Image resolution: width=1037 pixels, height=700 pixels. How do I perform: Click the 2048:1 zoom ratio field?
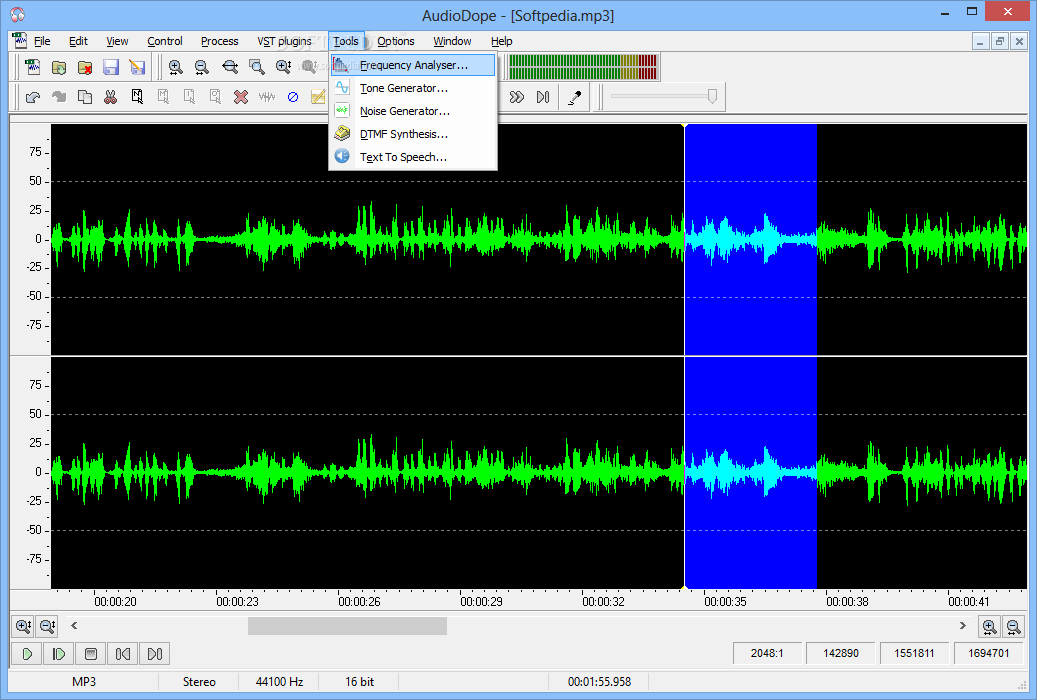767,653
